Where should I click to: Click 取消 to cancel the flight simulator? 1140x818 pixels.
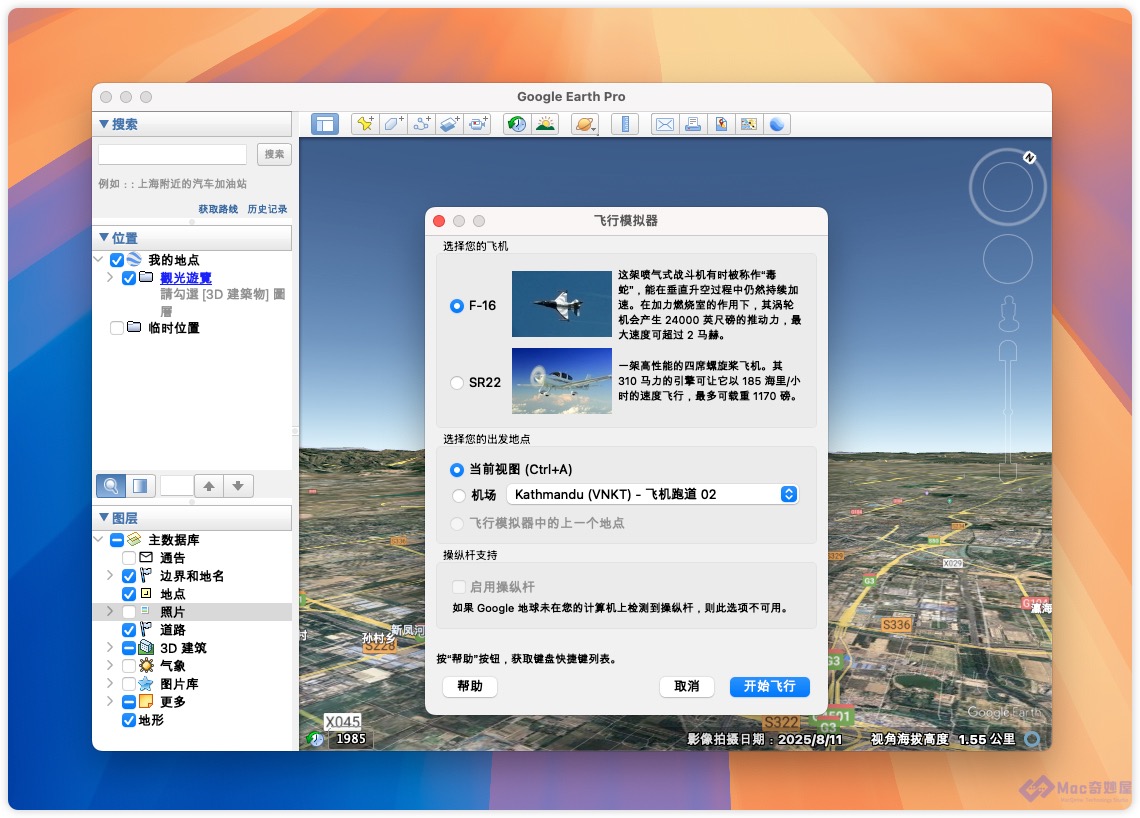coord(686,686)
